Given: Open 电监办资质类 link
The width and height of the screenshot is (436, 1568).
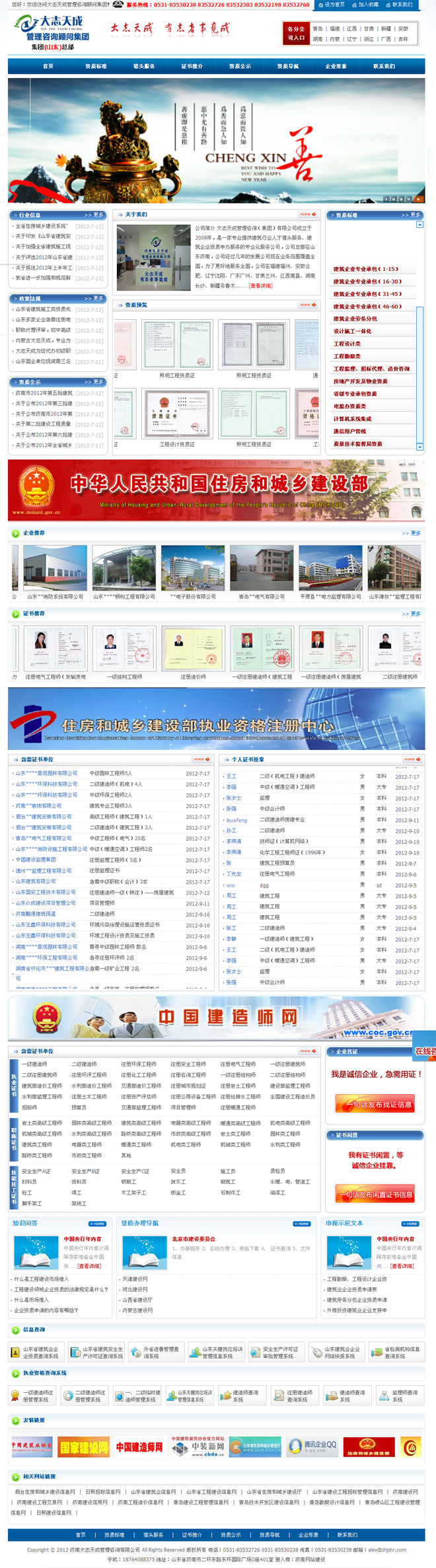Looking at the screenshot, I should pos(349,406).
